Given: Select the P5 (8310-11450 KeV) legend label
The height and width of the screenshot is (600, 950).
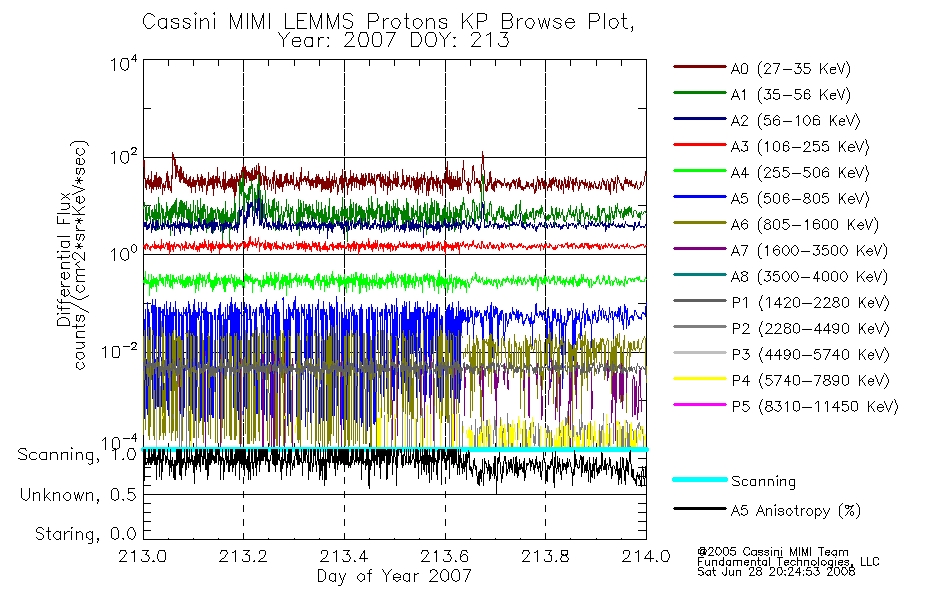Looking at the screenshot, I should 815,406.
